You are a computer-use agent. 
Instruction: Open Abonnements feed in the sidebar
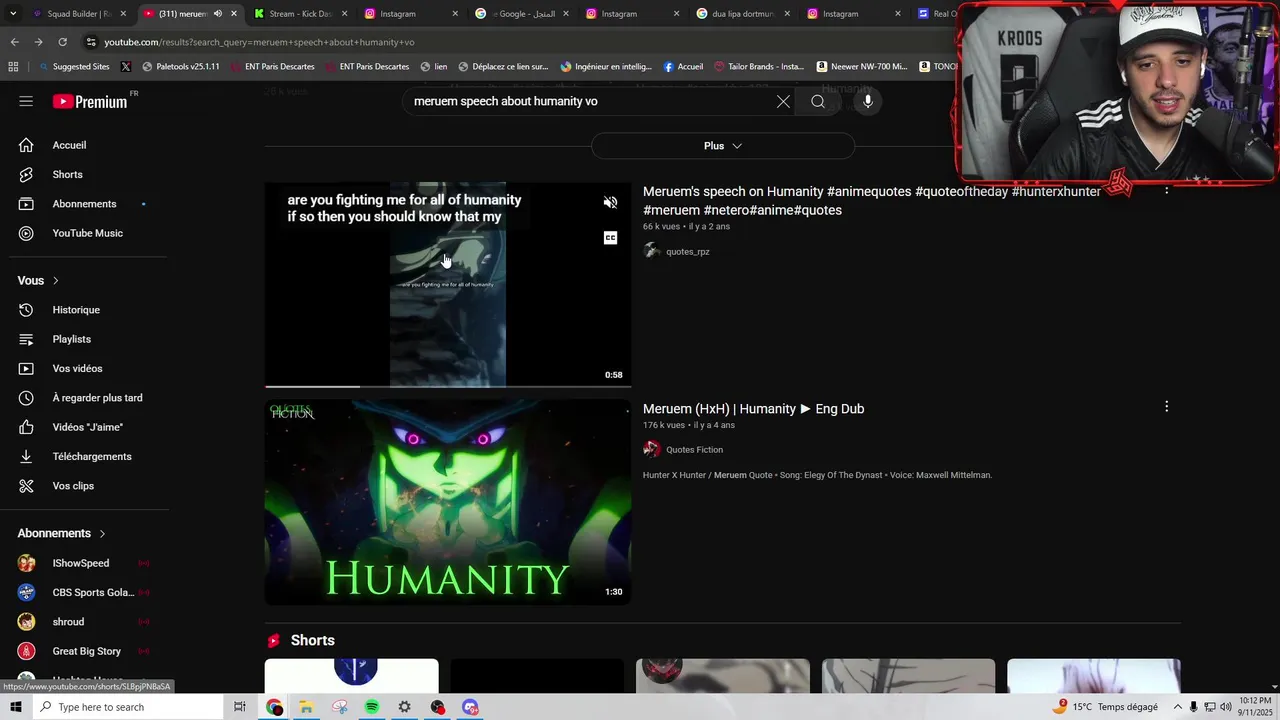[x=84, y=204]
